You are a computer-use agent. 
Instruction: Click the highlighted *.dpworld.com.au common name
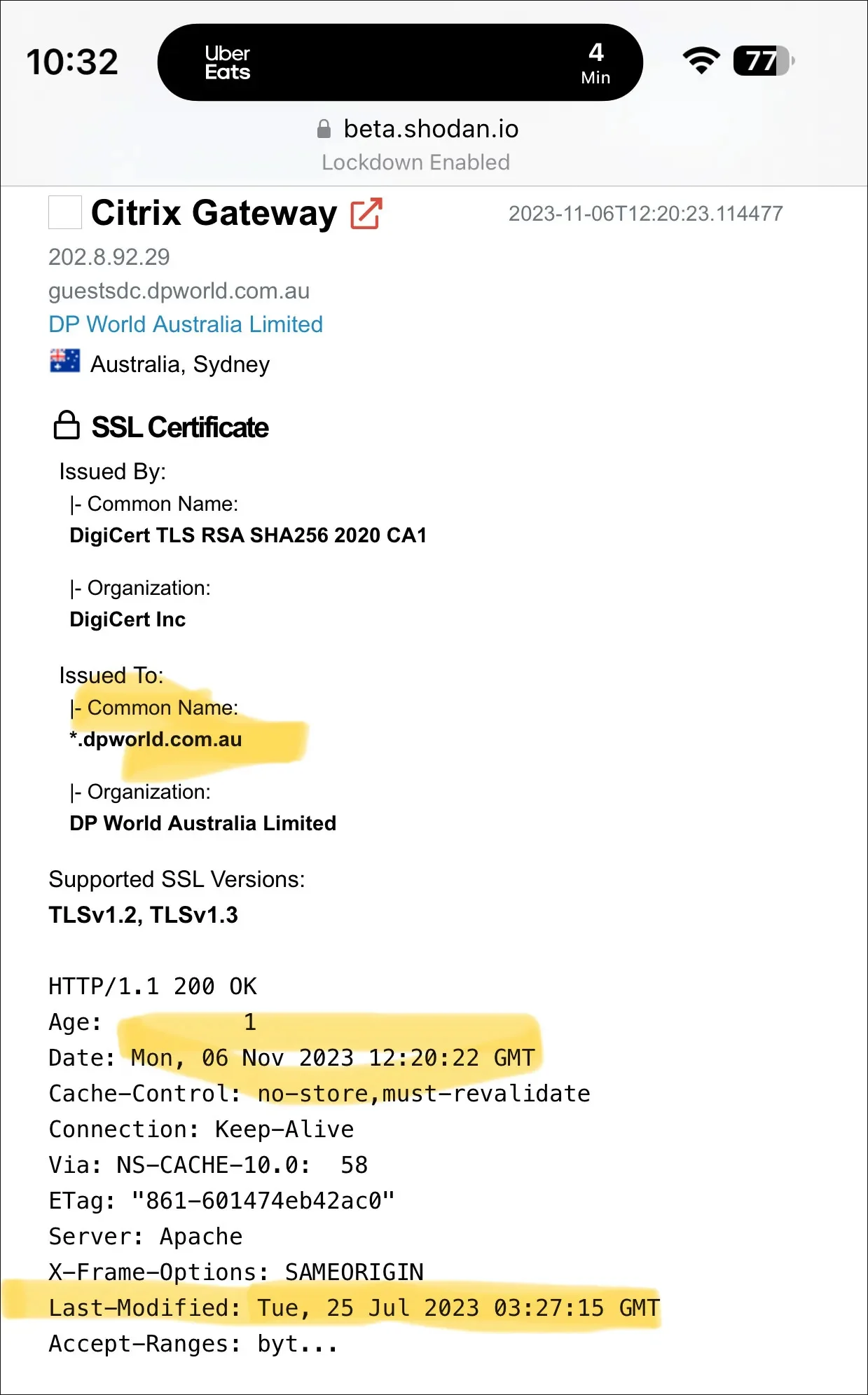pyautogui.click(x=156, y=739)
